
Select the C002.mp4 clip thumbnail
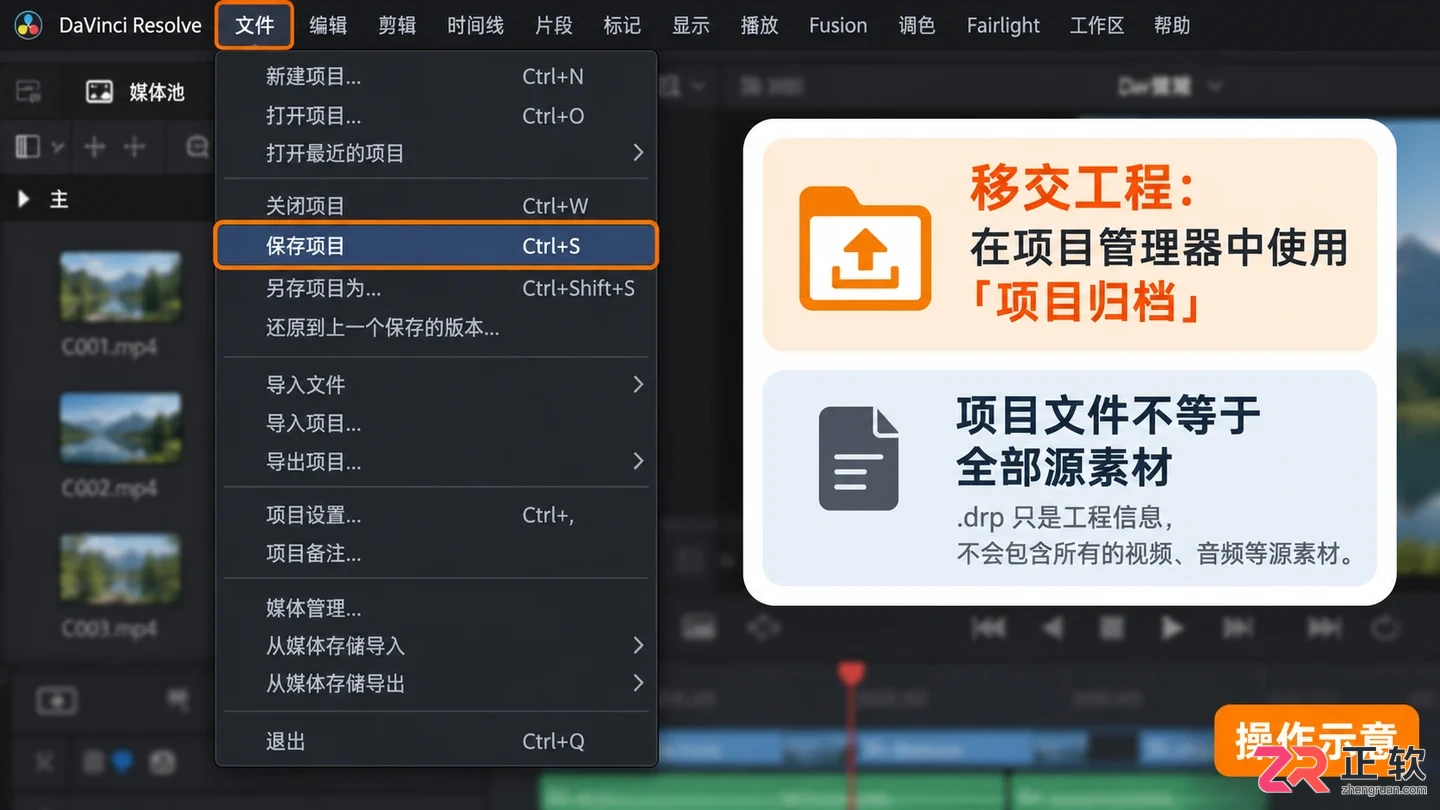(x=120, y=427)
